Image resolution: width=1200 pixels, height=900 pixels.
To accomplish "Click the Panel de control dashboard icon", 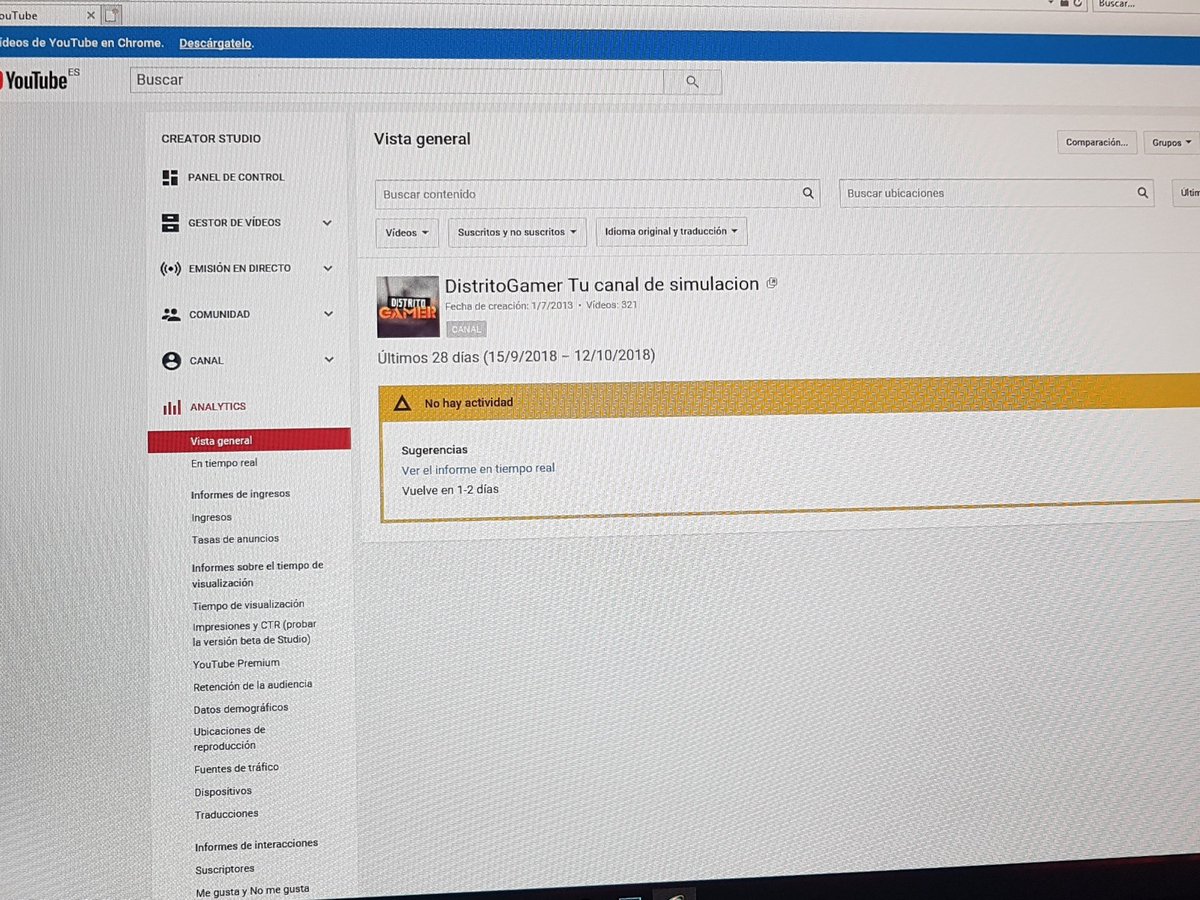I will point(170,177).
